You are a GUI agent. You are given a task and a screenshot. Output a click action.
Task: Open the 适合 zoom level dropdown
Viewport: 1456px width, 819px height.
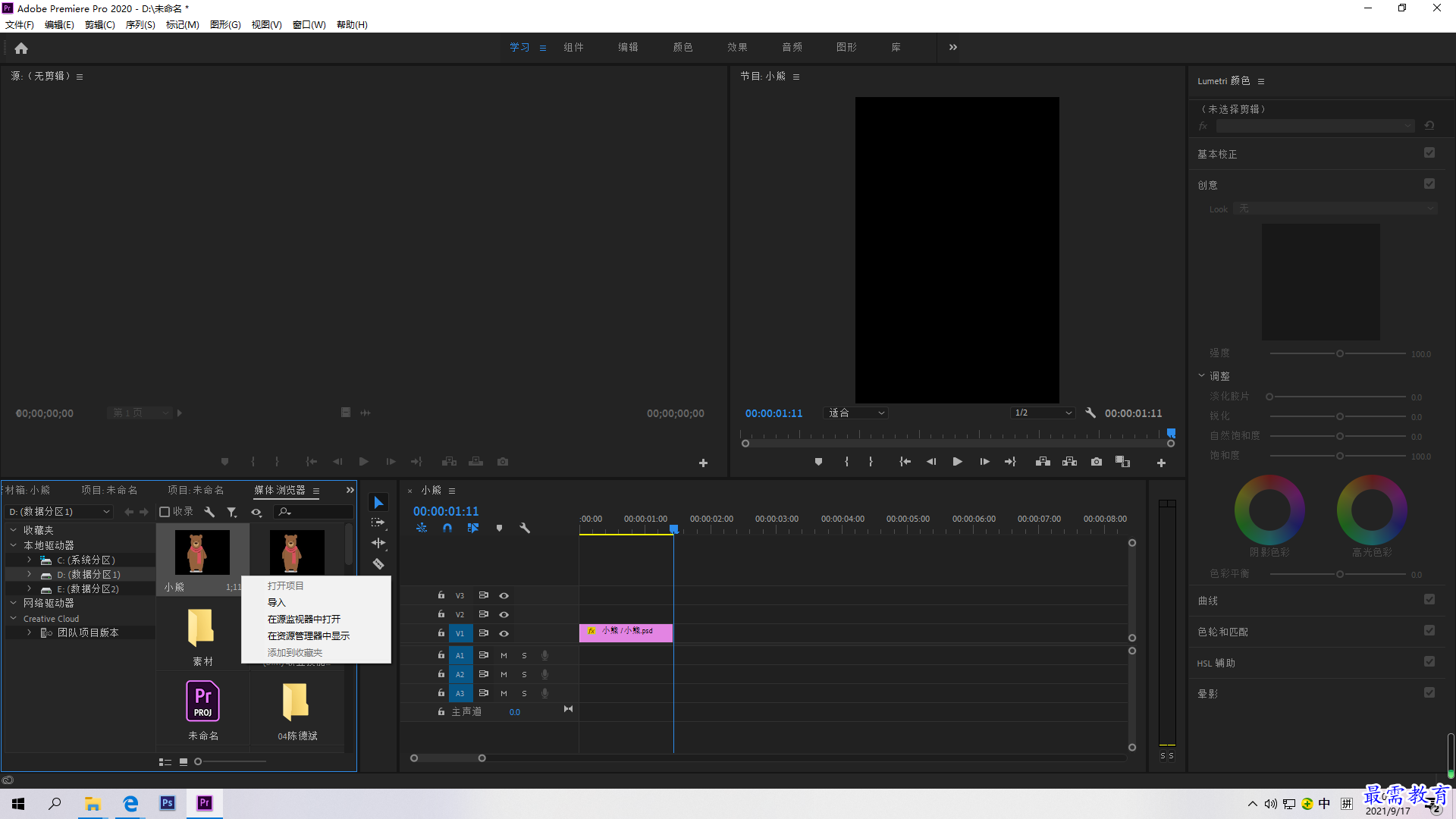(x=855, y=413)
